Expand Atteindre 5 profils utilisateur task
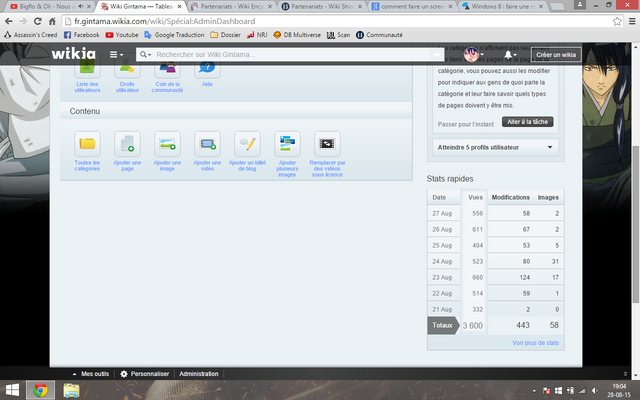This screenshot has width=640, height=400. click(x=496, y=147)
